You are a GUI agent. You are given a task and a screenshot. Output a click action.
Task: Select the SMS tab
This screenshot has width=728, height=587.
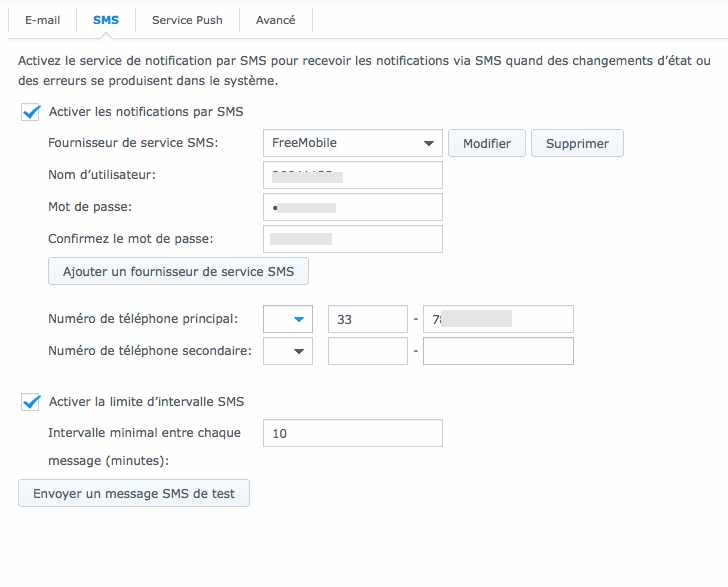[106, 20]
